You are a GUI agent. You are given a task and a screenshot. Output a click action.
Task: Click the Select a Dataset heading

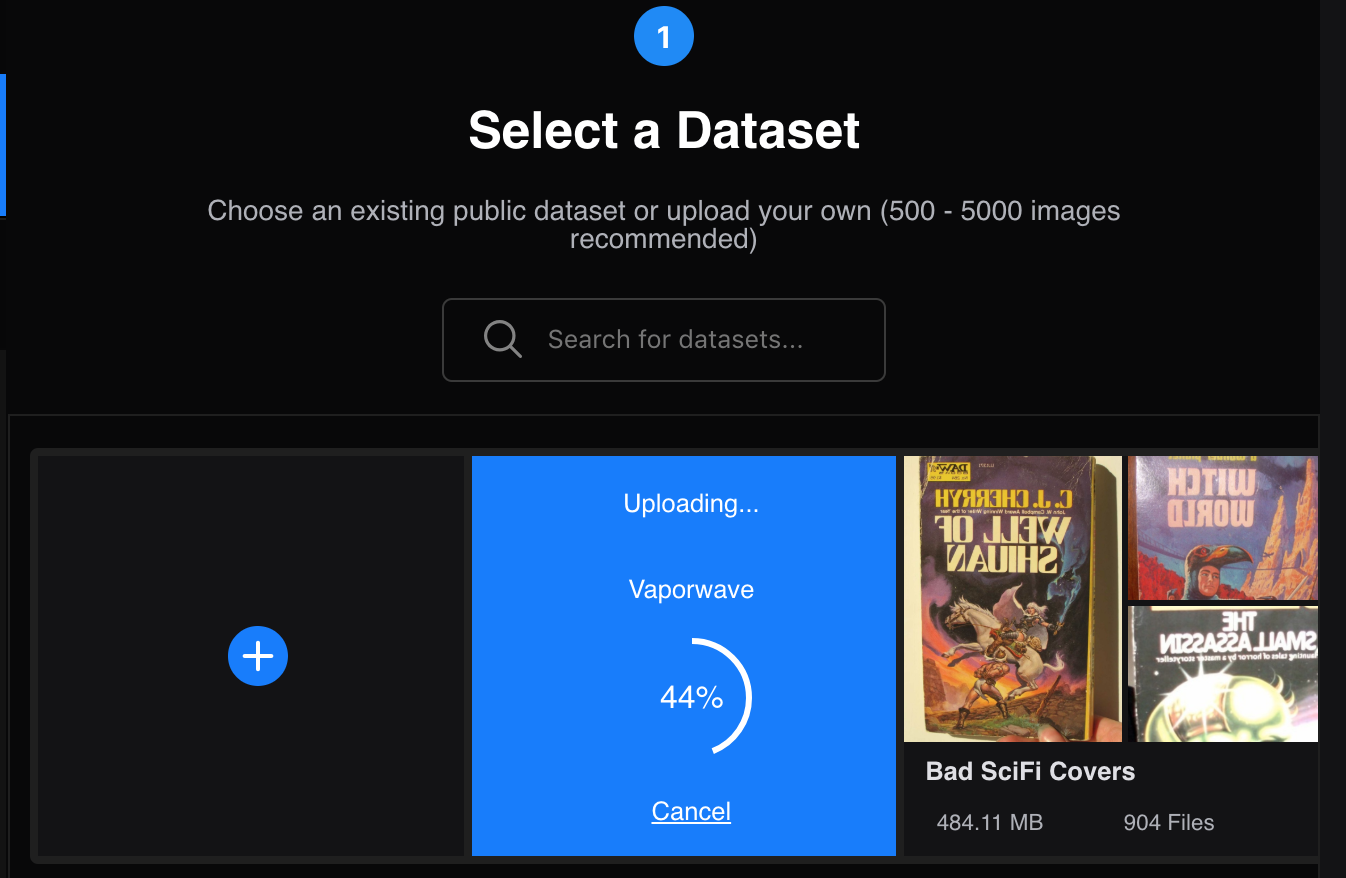pyautogui.click(x=664, y=130)
